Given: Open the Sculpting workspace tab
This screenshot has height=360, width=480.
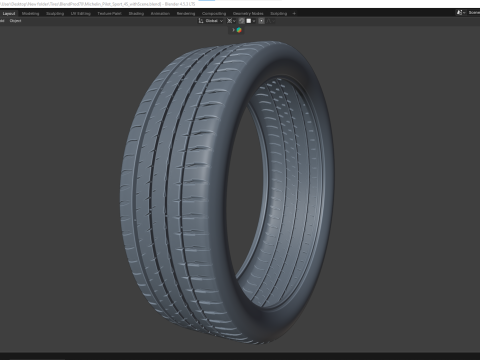Looking at the screenshot, I should point(55,14).
